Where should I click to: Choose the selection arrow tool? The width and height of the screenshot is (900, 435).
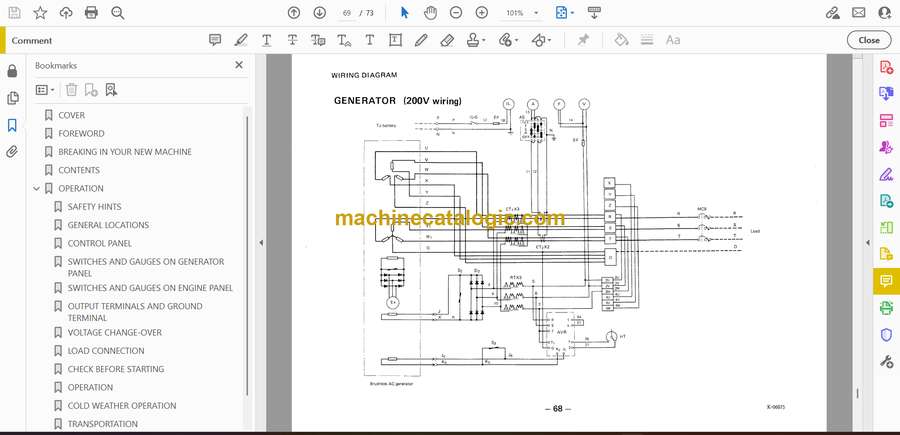click(x=405, y=13)
